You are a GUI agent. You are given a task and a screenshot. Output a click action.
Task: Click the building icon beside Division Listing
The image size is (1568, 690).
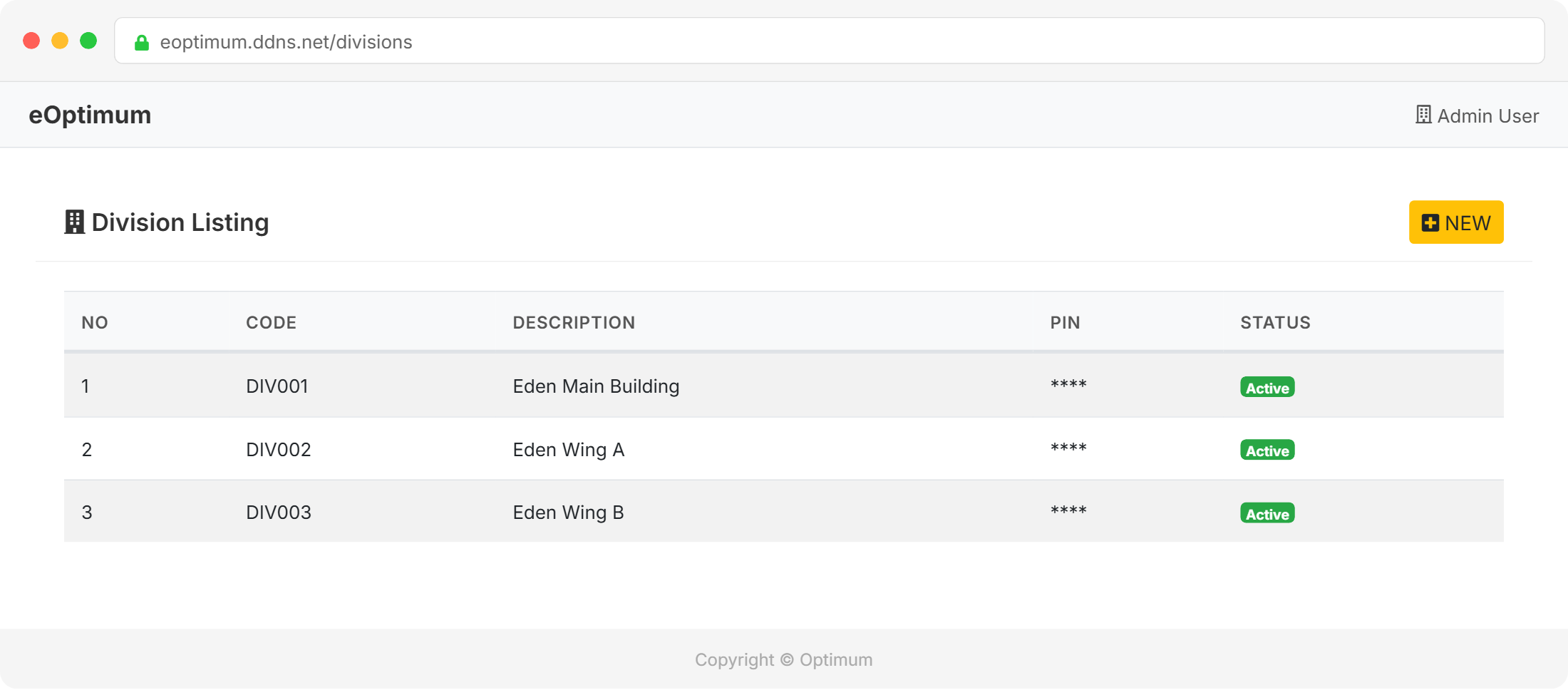click(x=74, y=222)
